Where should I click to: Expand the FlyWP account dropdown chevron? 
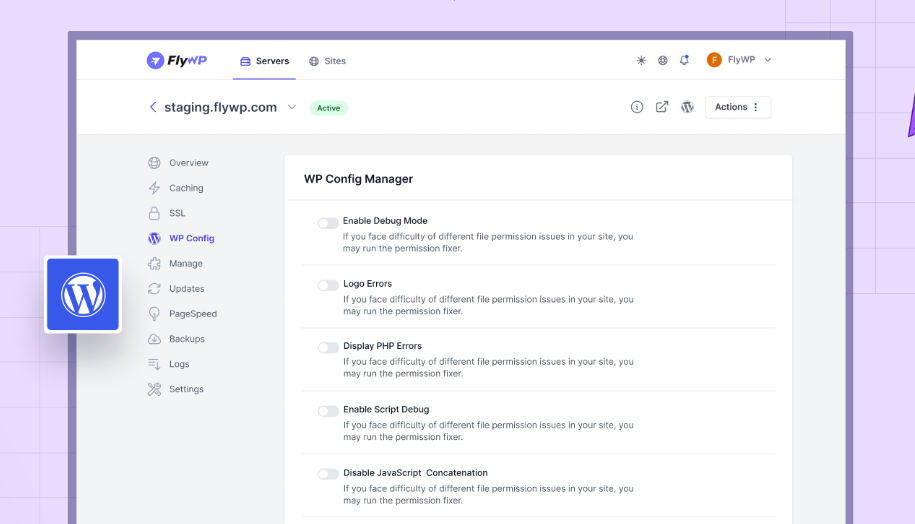[x=768, y=60]
